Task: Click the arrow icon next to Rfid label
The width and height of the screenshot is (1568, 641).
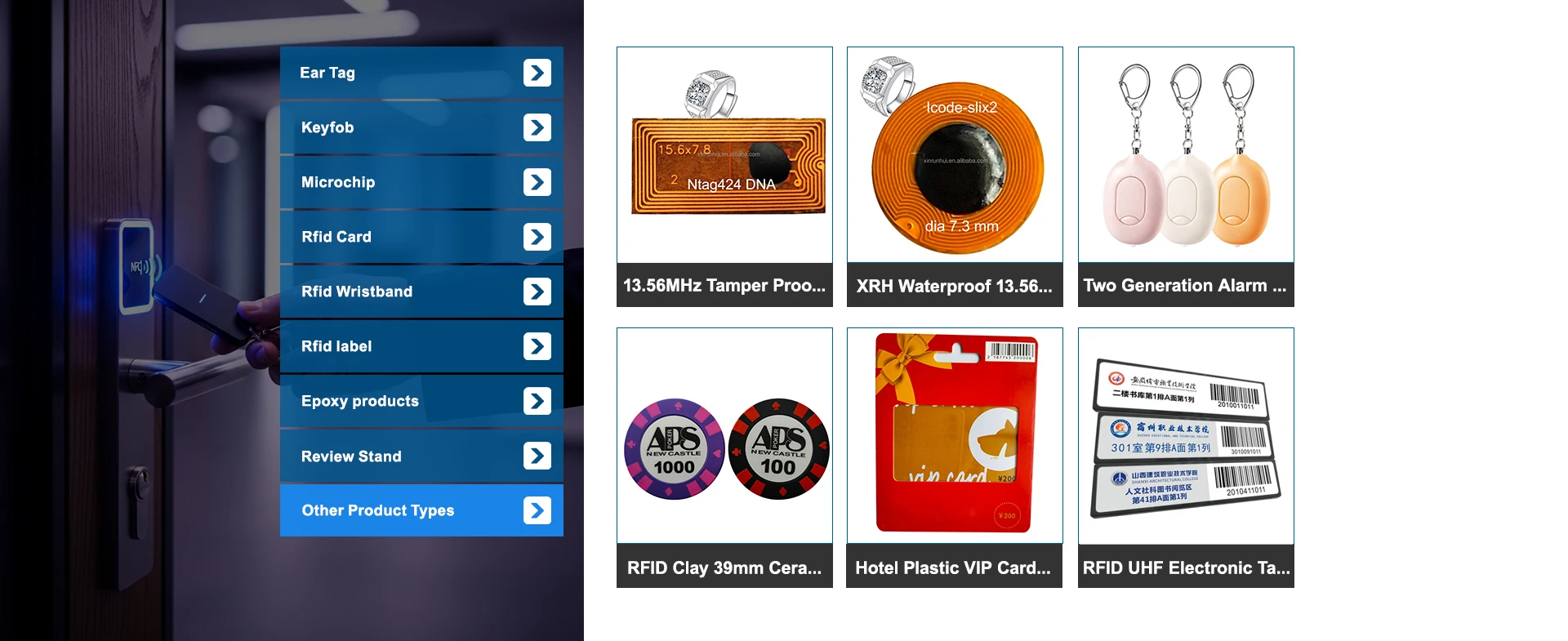Action: point(537,346)
